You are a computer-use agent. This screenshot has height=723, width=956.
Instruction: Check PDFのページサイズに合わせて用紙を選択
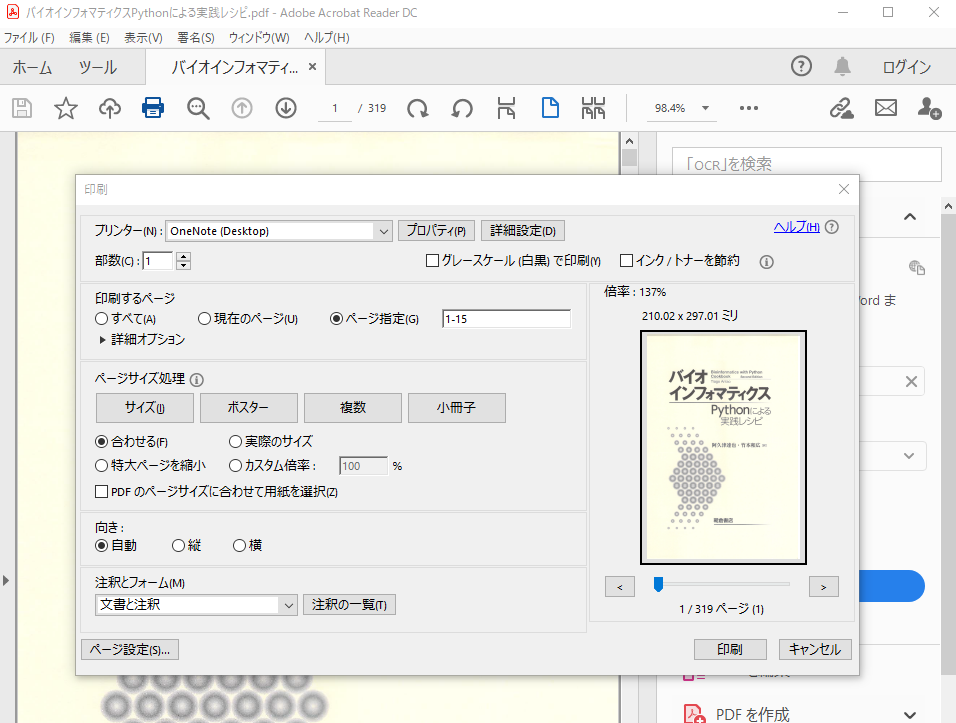coord(102,491)
